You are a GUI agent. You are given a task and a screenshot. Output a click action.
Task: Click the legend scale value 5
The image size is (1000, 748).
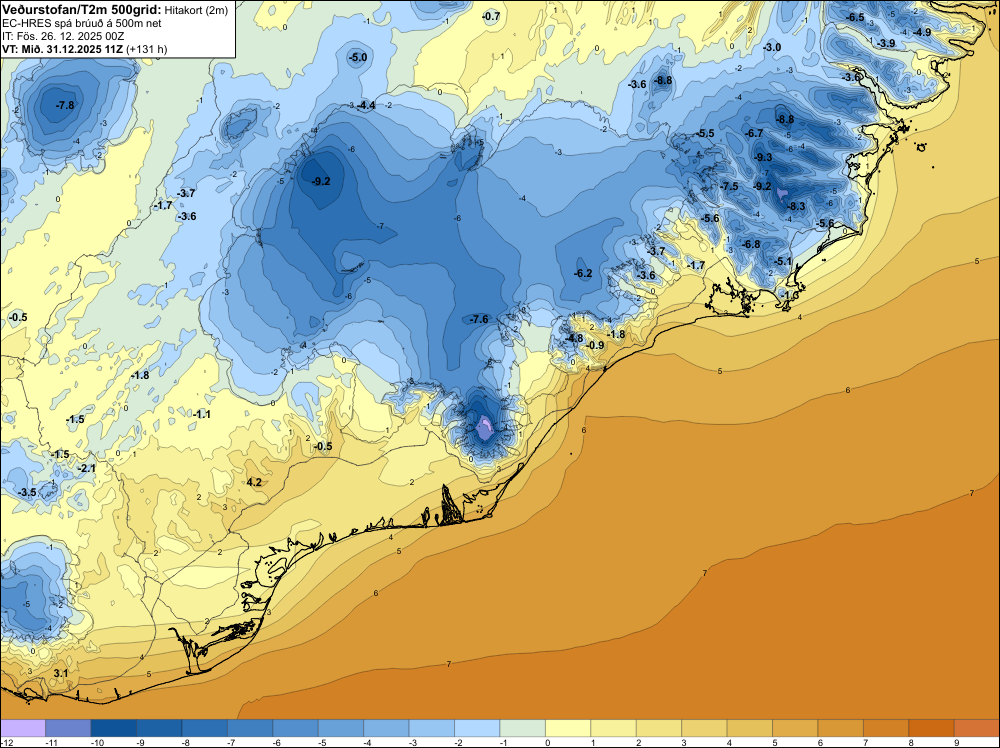(776, 742)
